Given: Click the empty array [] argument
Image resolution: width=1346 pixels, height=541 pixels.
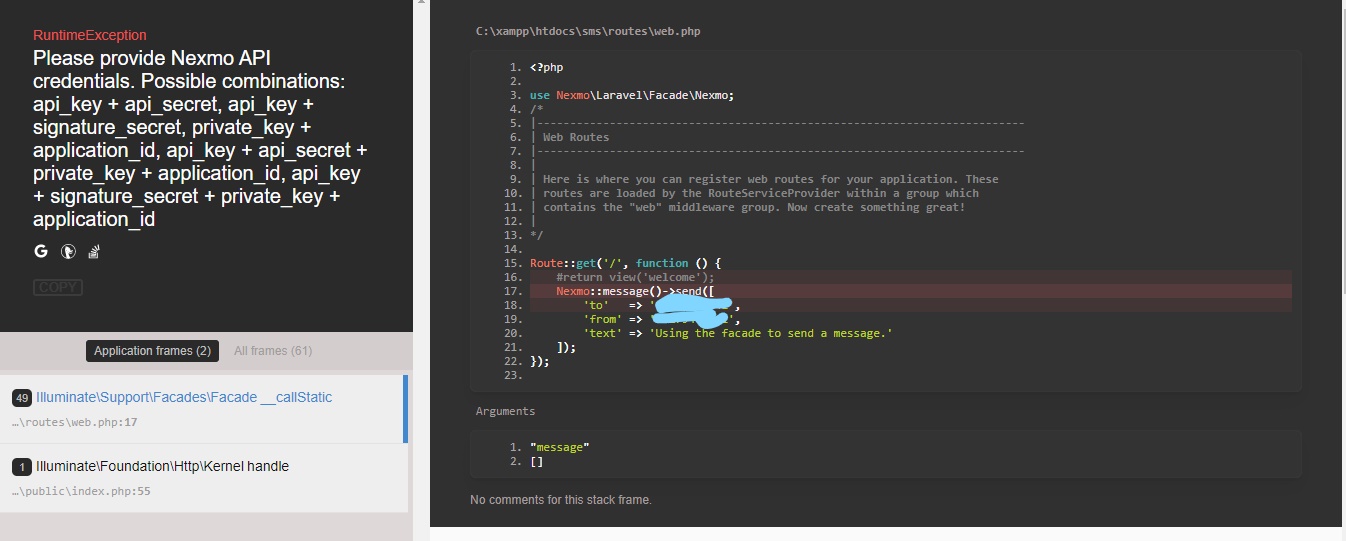Looking at the screenshot, I should (537, 461).
